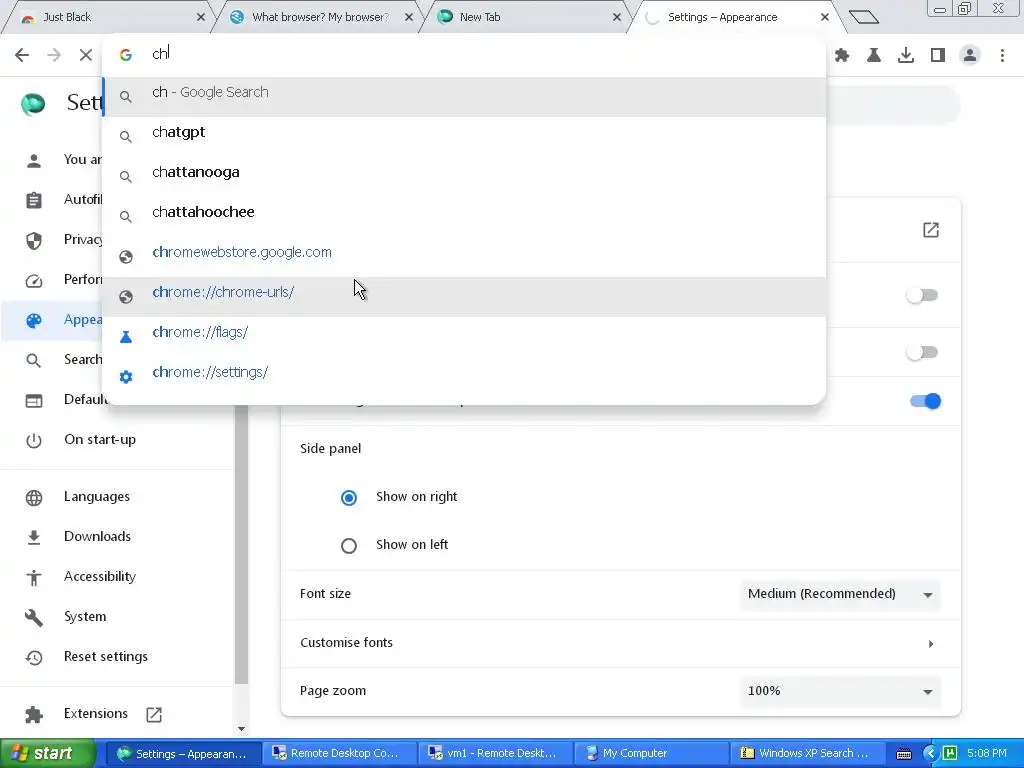This screenshot has width=1024, height=768.
Task: Close the Just Black tab
Action: (201, 18)
